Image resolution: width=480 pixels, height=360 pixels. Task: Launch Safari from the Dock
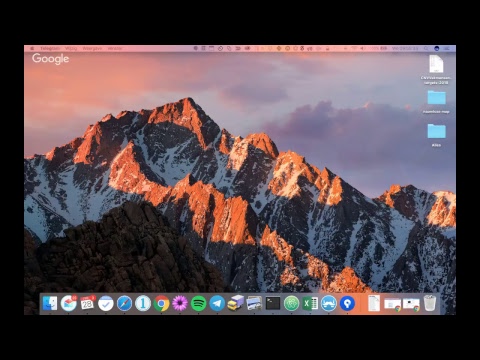tap(124, 304)
